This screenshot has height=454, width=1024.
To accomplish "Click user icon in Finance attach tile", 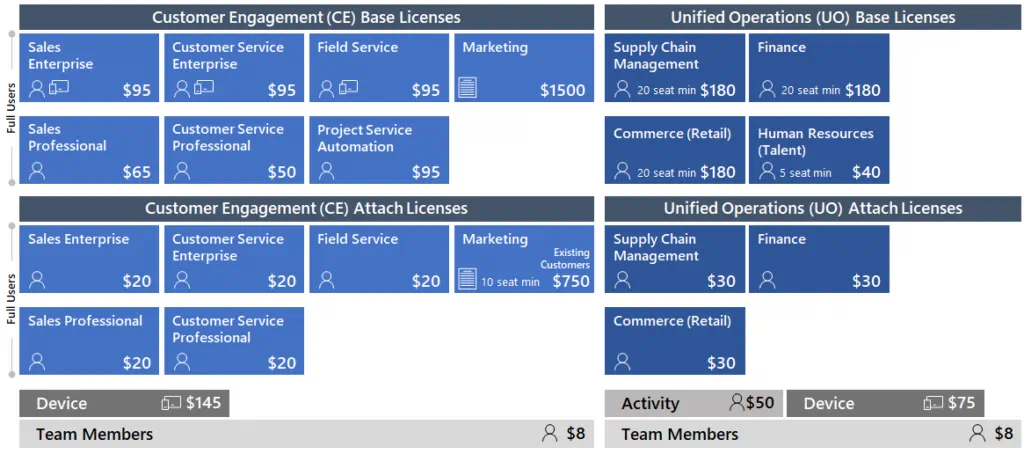I will [767, 280].
